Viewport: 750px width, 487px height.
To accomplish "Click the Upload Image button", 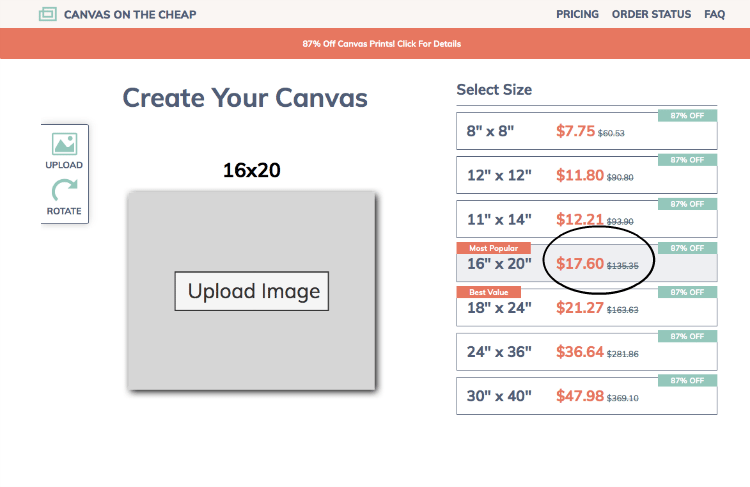I will click(x=252, y=291).
